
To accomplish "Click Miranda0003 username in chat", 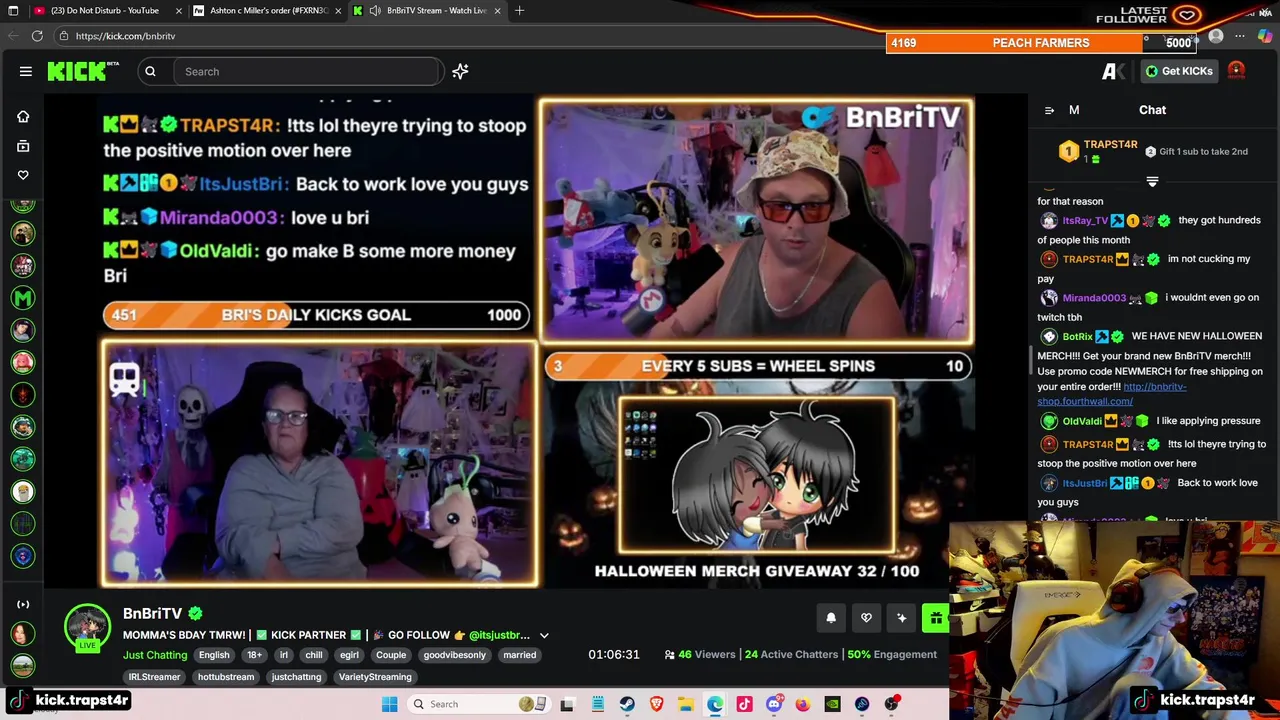I will [1094, 298].
